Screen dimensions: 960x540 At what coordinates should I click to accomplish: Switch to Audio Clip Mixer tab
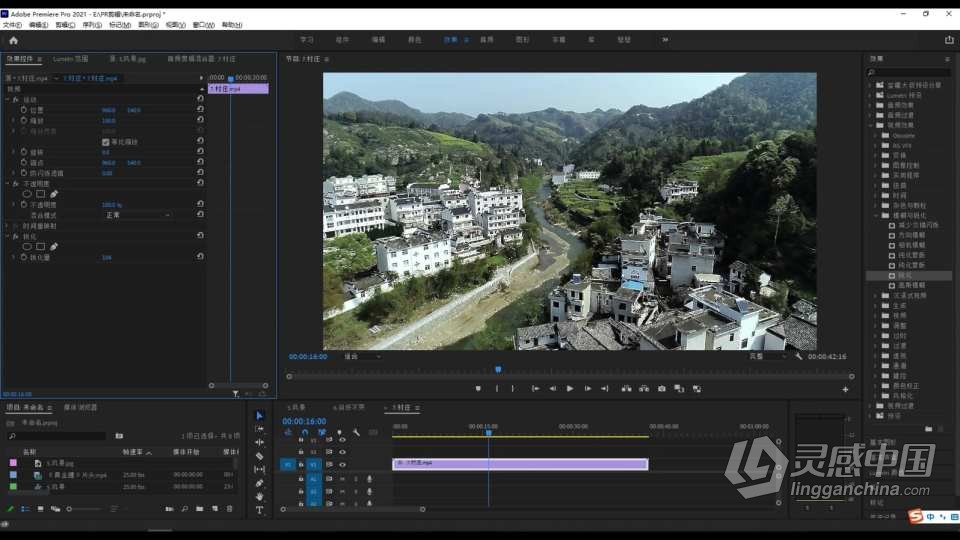pyautogui.click(x=201, y=59)
